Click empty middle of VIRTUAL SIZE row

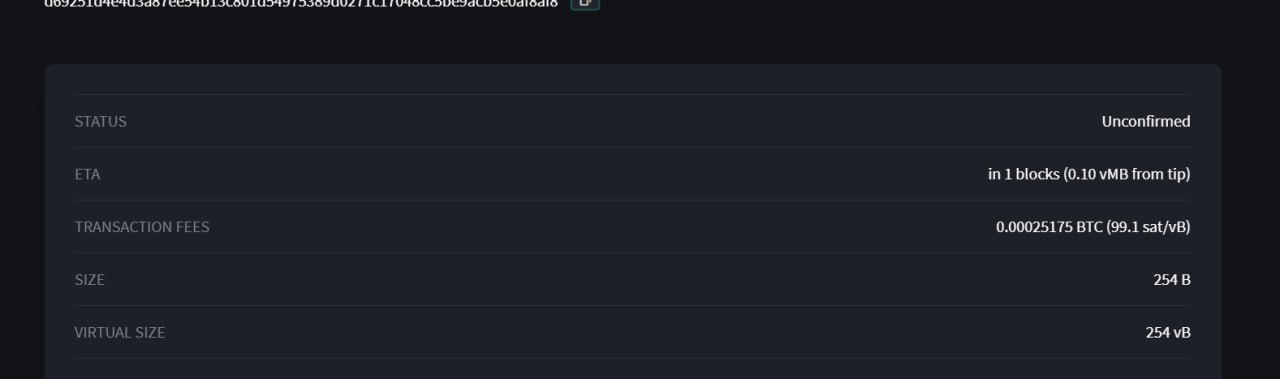[x=650, y=332]
